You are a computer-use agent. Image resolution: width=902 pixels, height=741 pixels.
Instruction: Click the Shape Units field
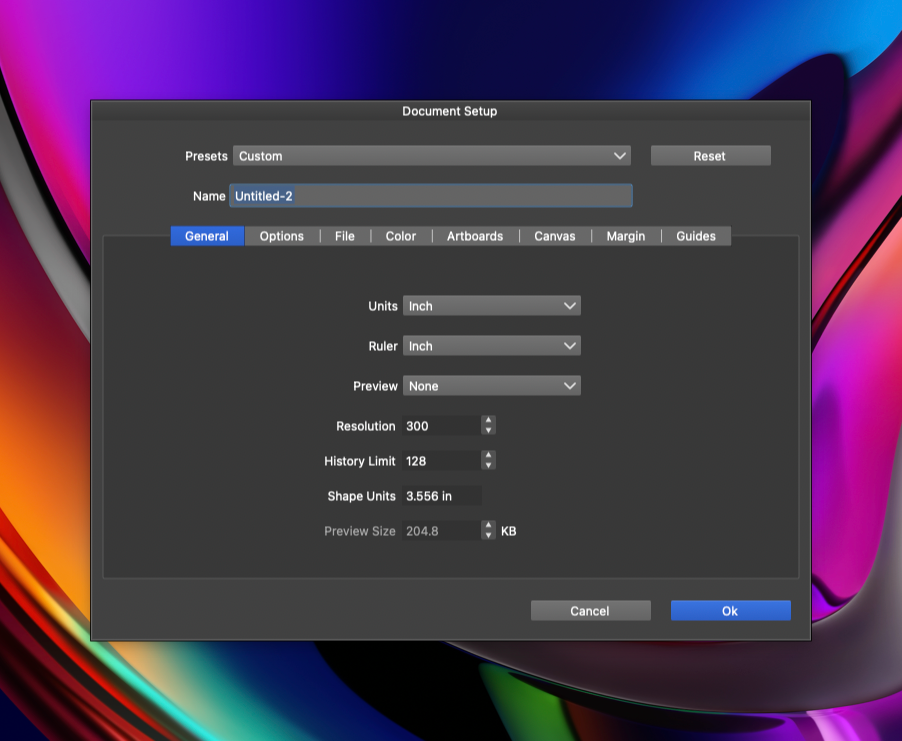(x=442, y=496)
